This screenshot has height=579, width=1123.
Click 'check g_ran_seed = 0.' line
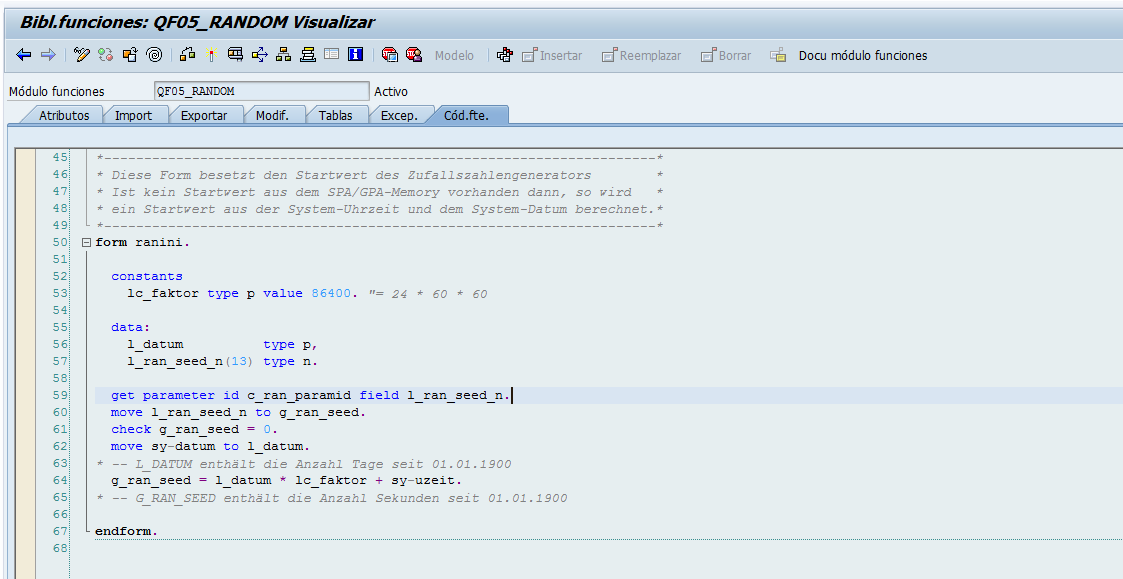click(194, 429)
